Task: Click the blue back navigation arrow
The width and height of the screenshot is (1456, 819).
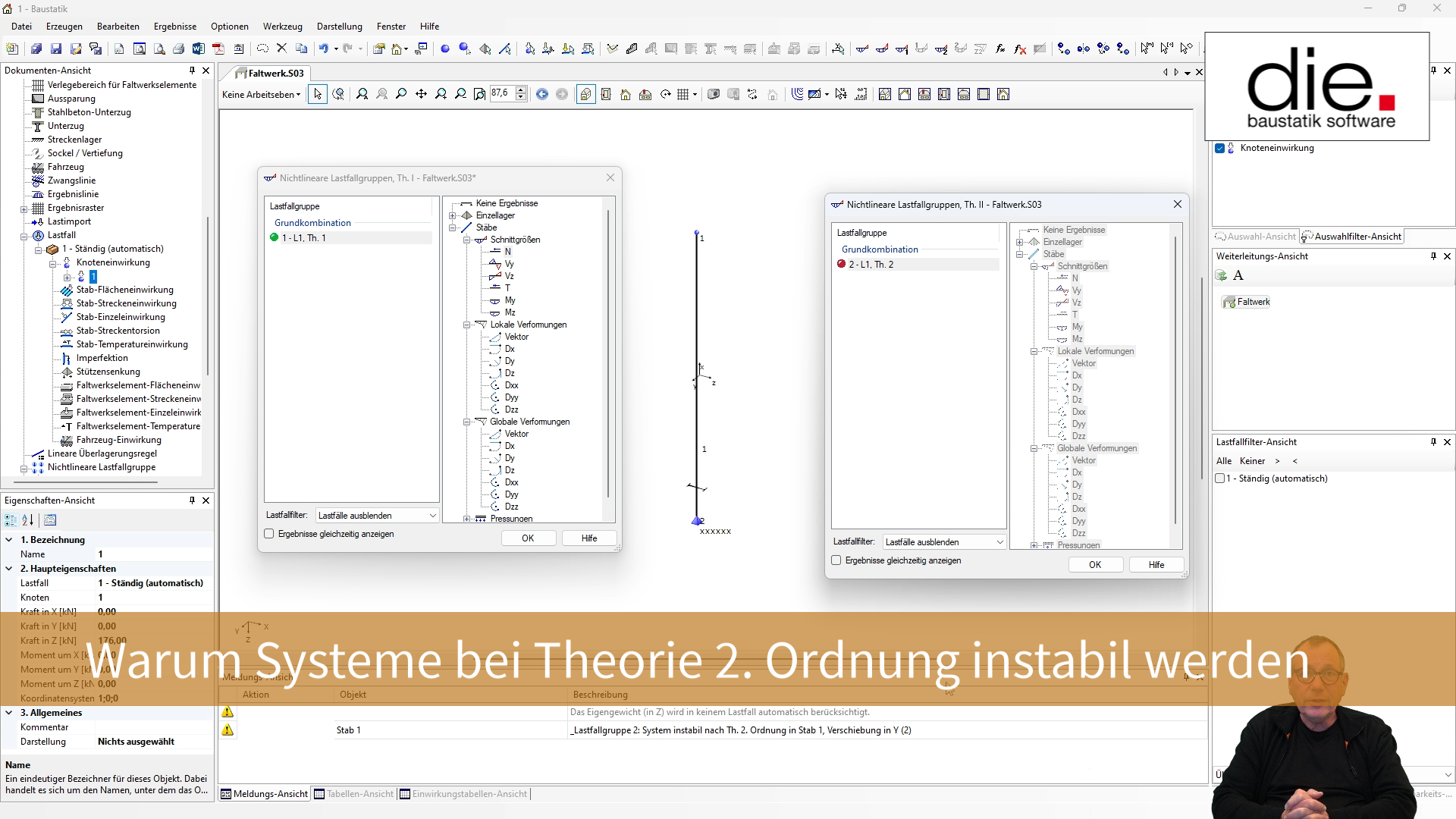Action: point(542,94)
